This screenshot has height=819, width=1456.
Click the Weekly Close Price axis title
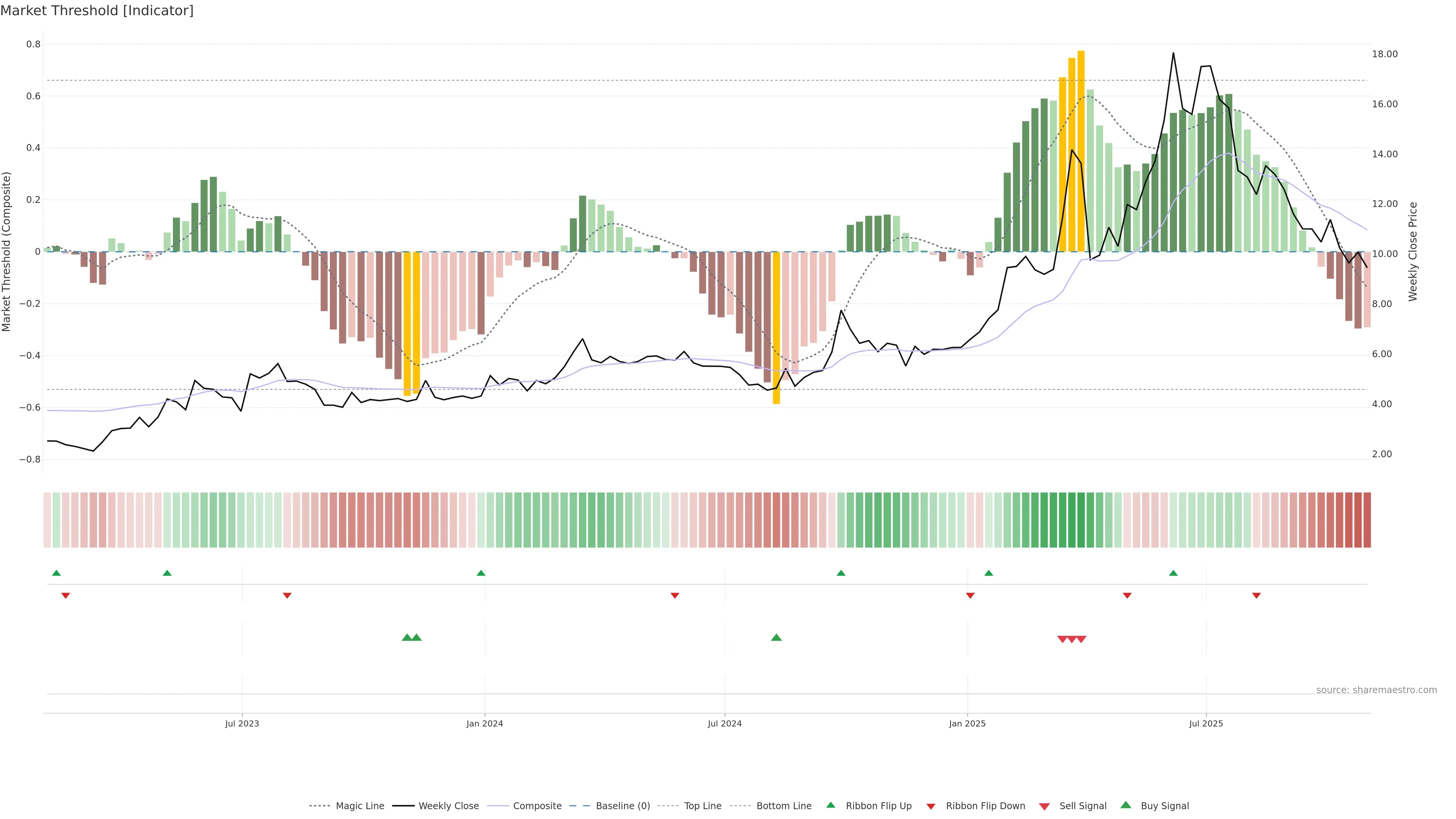click(1412, 251)
